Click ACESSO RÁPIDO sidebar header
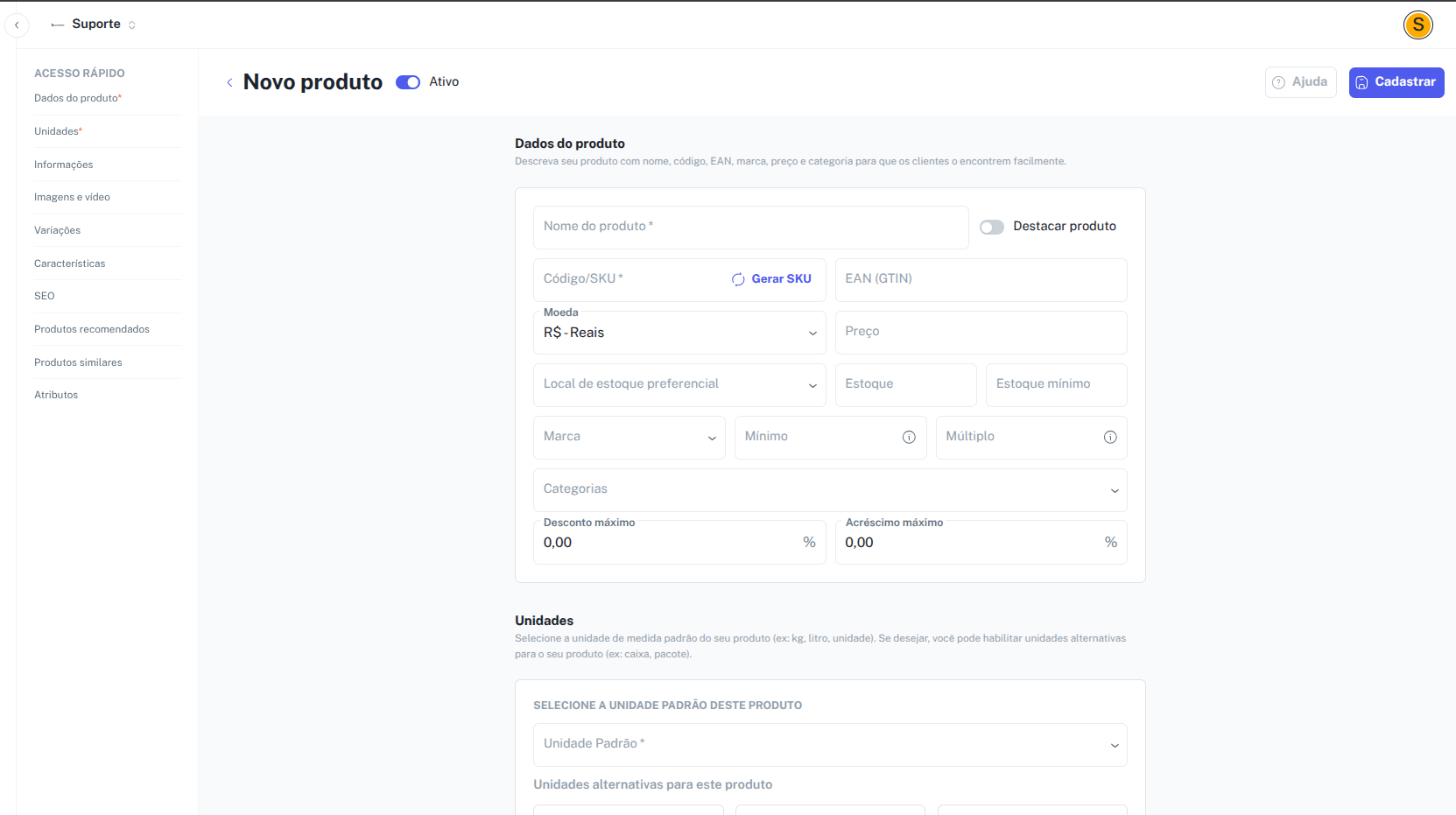Image resolution: width=1456 pixels, height=815 pixels. pos(80,74)
